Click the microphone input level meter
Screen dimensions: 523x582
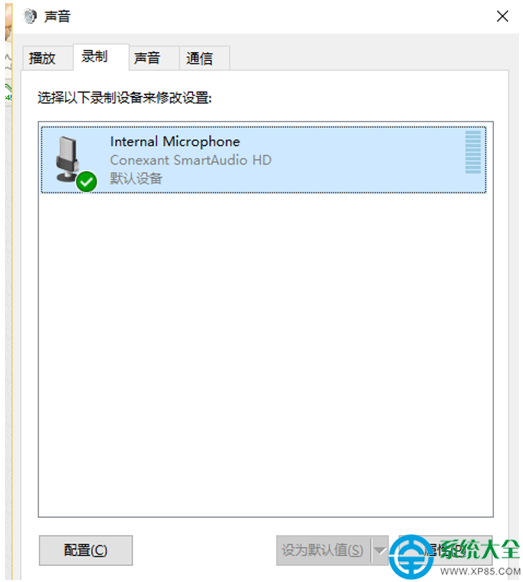pyautogui.click(x=473, y=152)
